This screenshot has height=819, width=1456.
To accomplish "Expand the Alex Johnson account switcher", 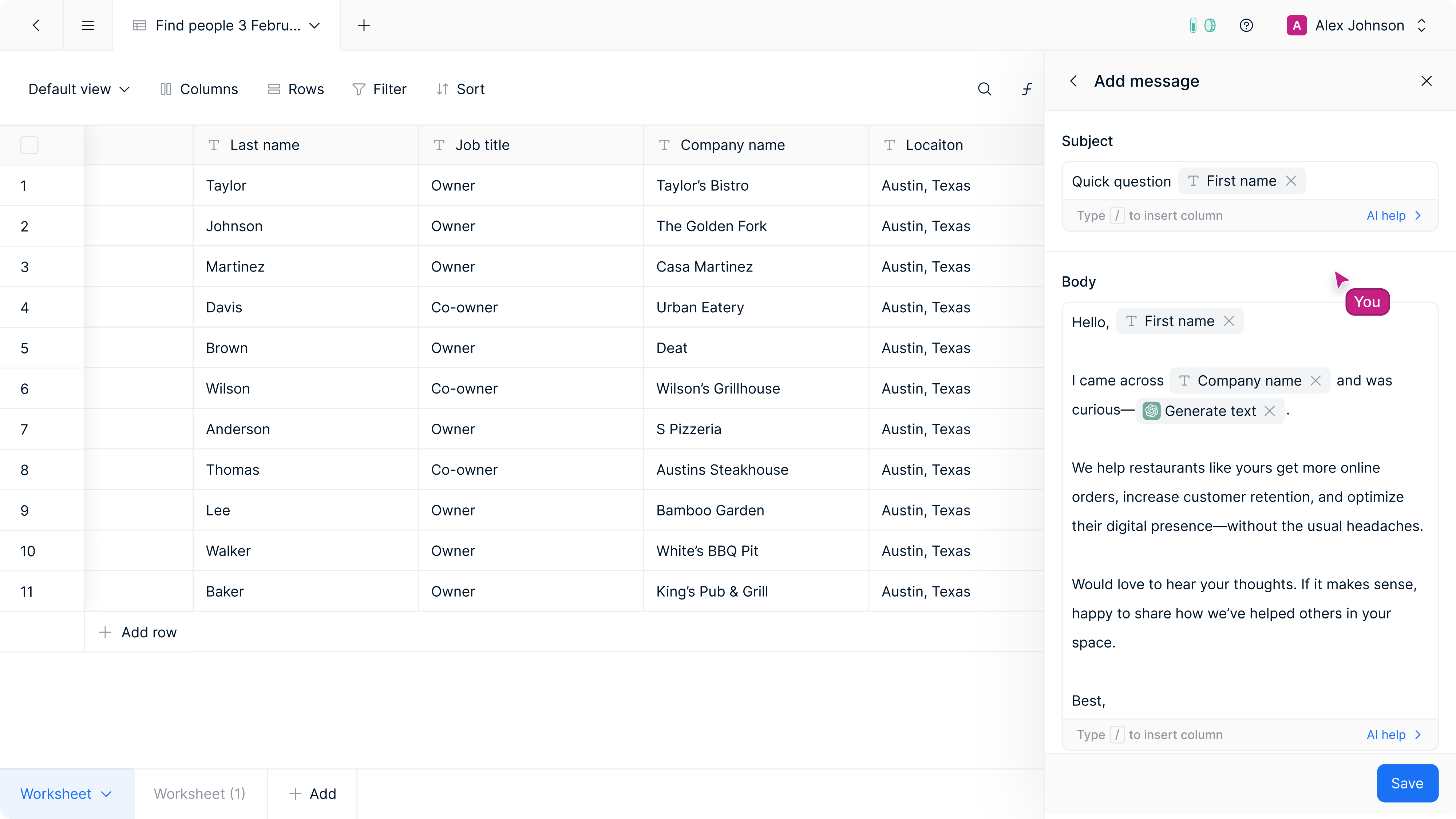I will point(1421,25).
